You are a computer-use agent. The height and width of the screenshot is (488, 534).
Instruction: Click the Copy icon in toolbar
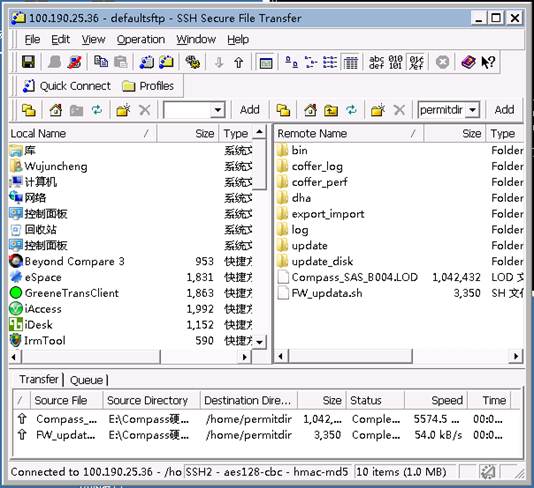coord(101,62)
